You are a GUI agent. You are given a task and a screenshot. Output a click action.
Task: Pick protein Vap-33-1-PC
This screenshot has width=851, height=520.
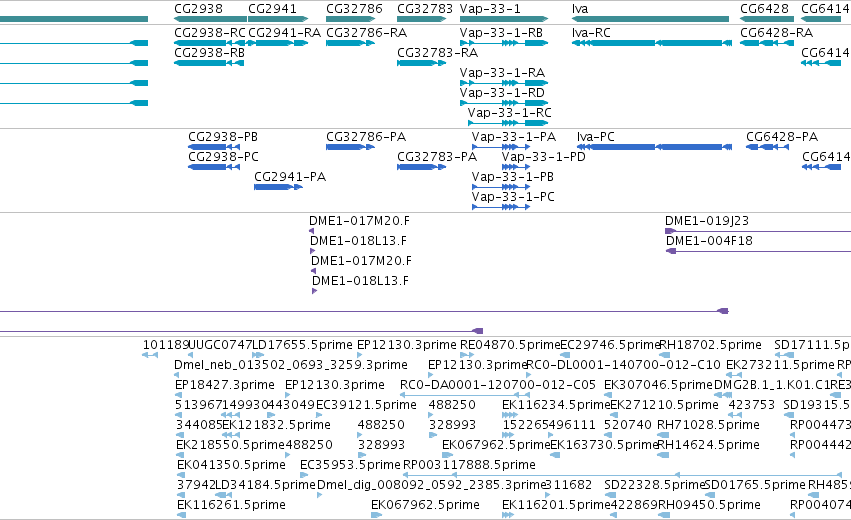[513, 198]
